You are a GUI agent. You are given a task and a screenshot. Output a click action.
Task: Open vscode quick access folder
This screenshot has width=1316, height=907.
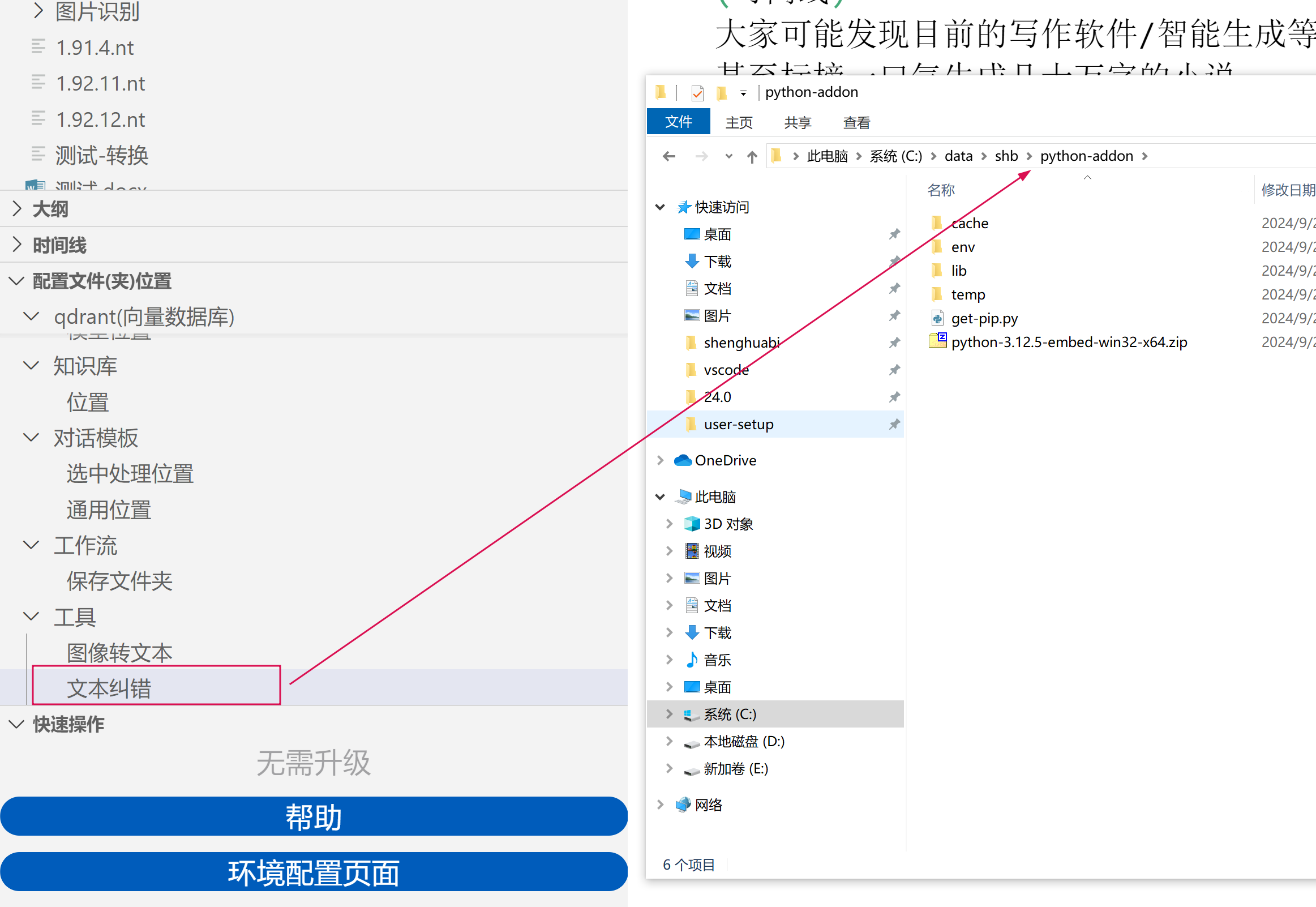click(x=726, y=370)
